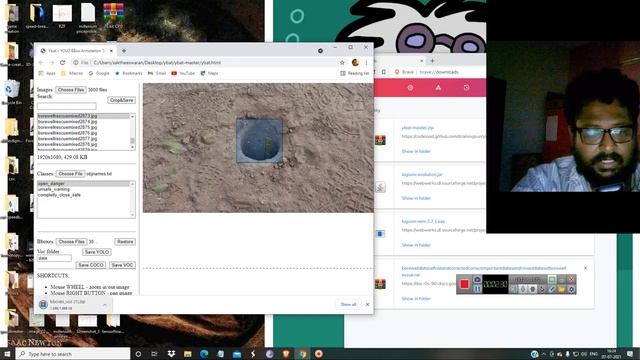The width and height of the screenshot is (640, 360).
Task: Open Dropbox from the taskbar
Action: point(171,354)
